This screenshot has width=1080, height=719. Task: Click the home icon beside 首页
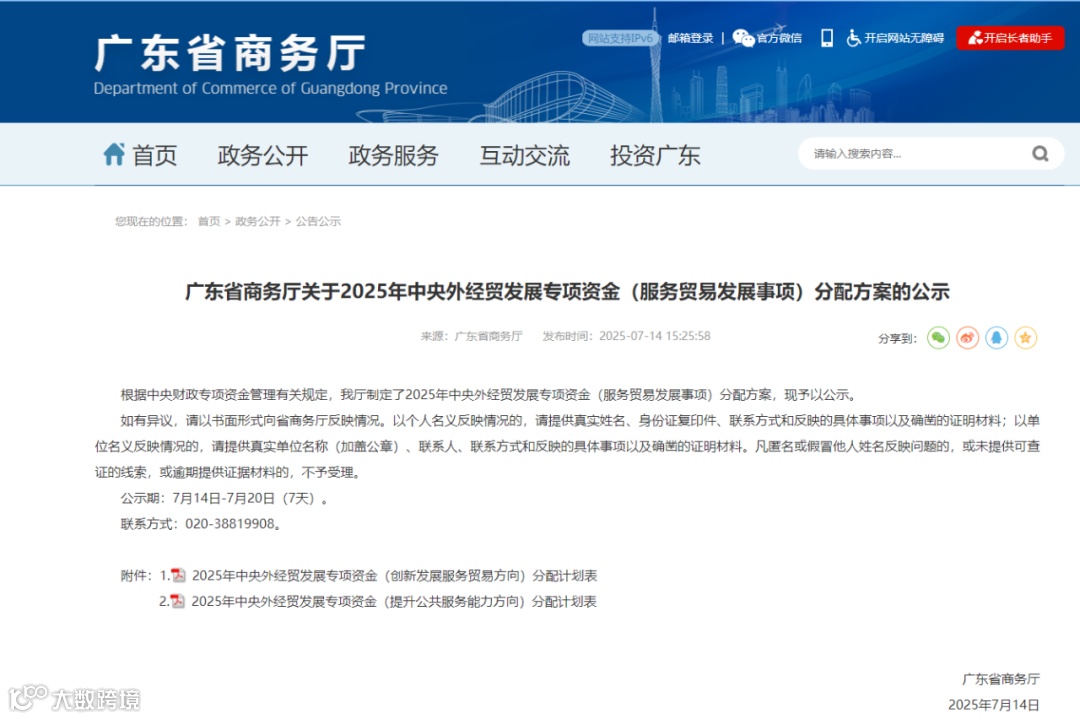point(114,154)
